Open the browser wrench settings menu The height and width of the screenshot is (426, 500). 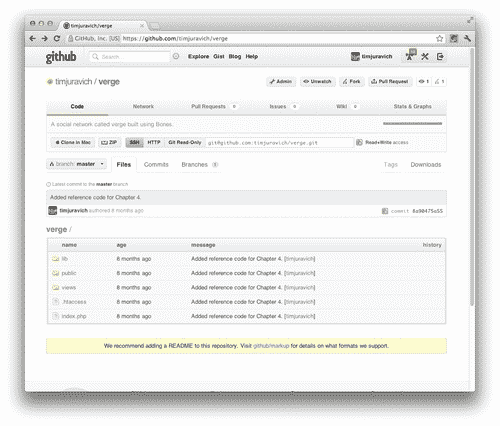coord(467,38)
